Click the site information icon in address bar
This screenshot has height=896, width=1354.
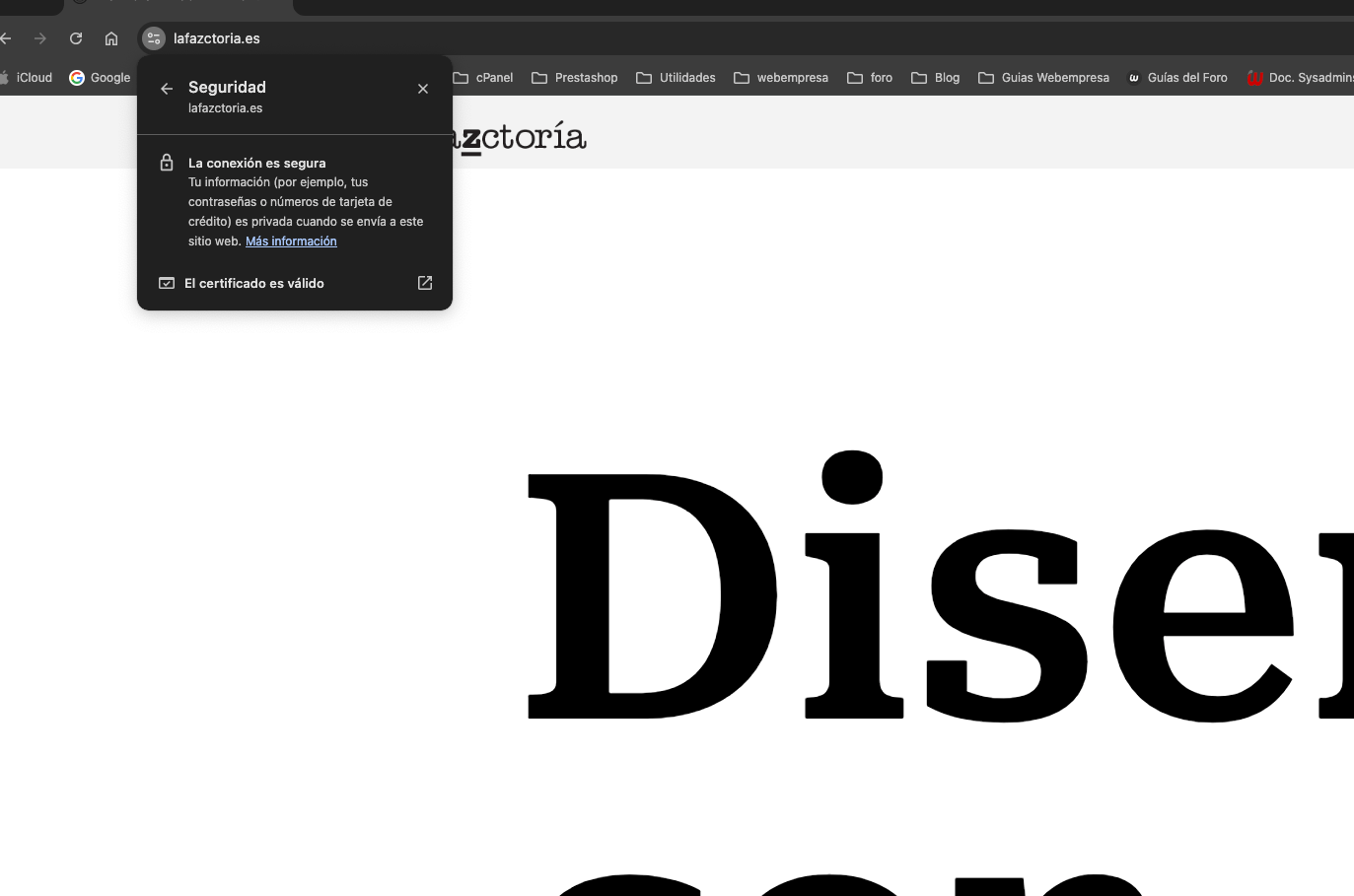point(153,38)
